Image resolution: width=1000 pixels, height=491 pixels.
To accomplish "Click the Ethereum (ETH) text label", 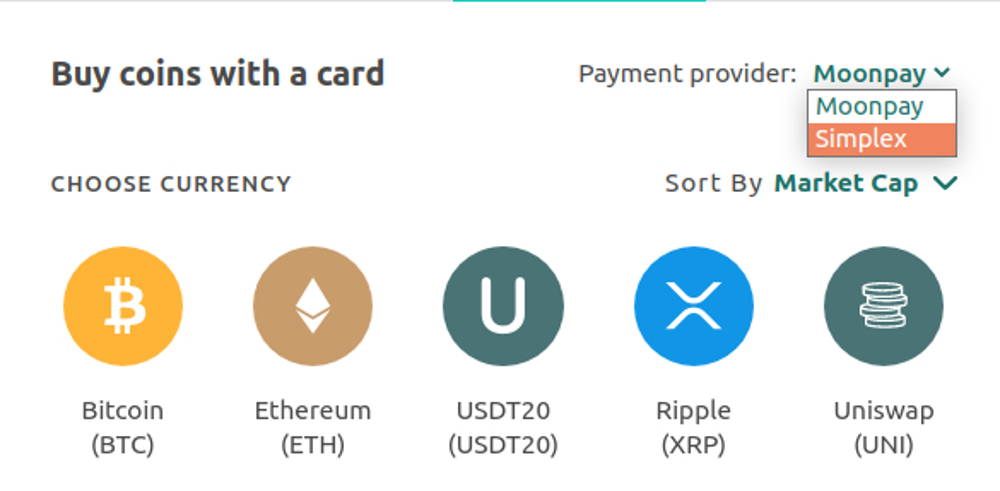I will [312, 428].
